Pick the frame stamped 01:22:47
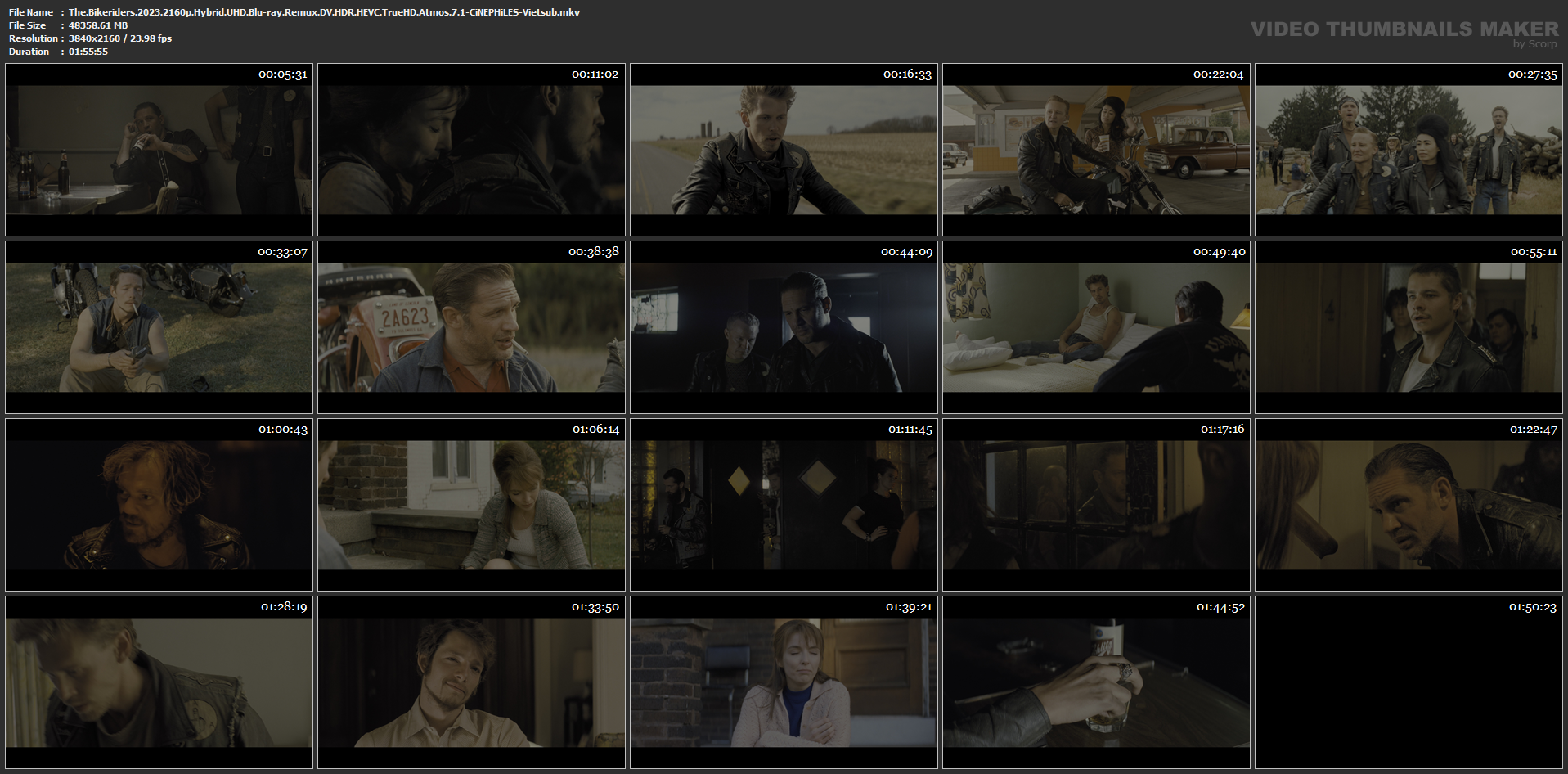This screenshot has width=1568, height=774. [x=1409, y=505]
